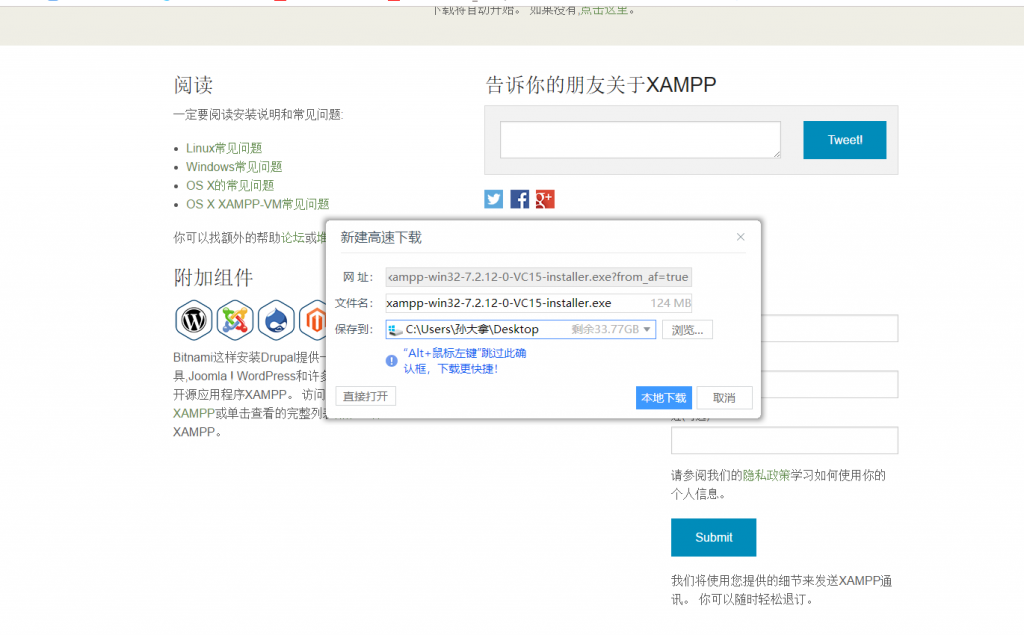Click the 124 MB file size text
This screenshot has height=635, width=1024.
point(671,303)
